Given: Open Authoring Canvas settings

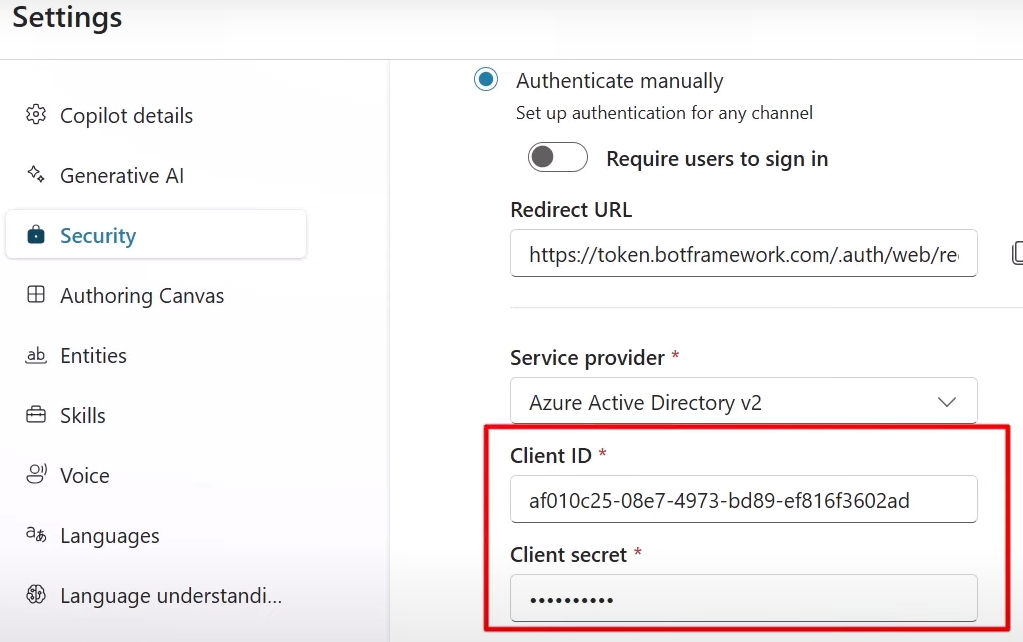Looking at the screenshot, I should 156,296.
